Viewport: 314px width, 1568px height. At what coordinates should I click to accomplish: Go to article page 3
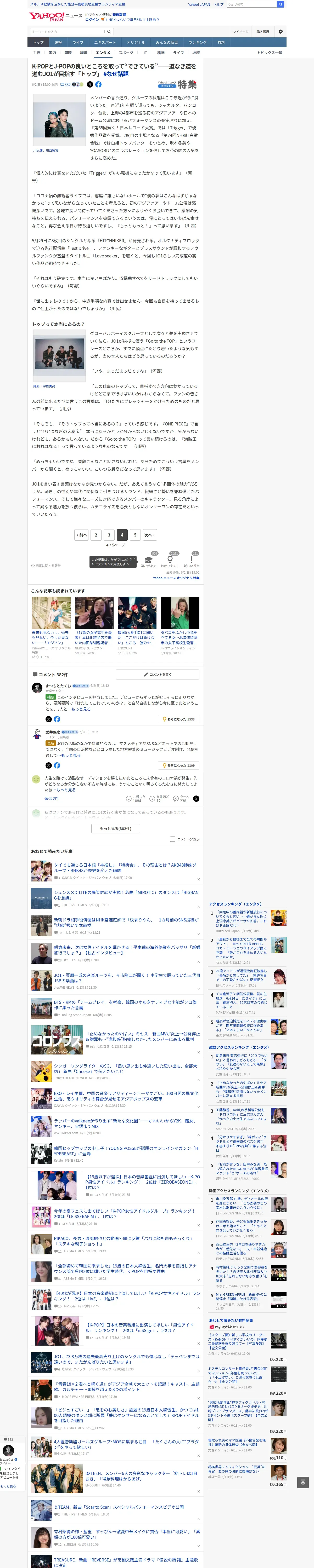109,535
